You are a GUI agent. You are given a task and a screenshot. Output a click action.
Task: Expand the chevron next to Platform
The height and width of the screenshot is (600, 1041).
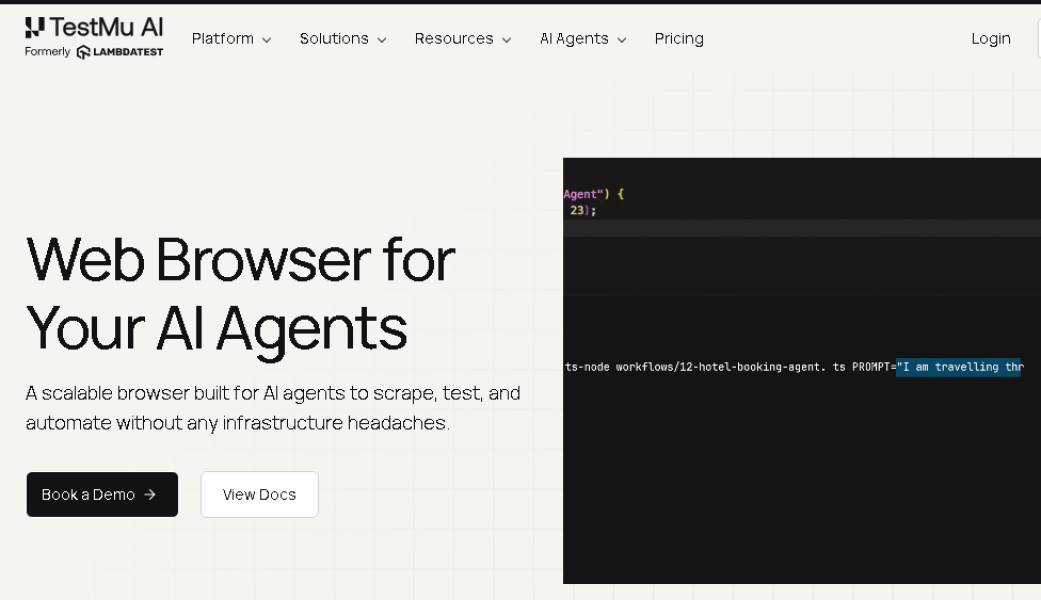point(267,40)
